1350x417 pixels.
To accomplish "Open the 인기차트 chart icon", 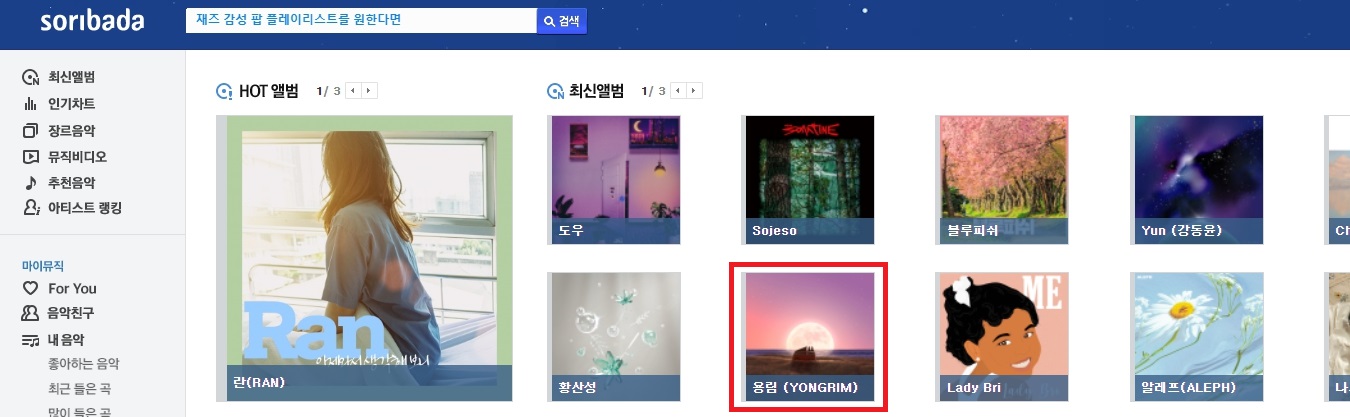I will pos(30,104).
